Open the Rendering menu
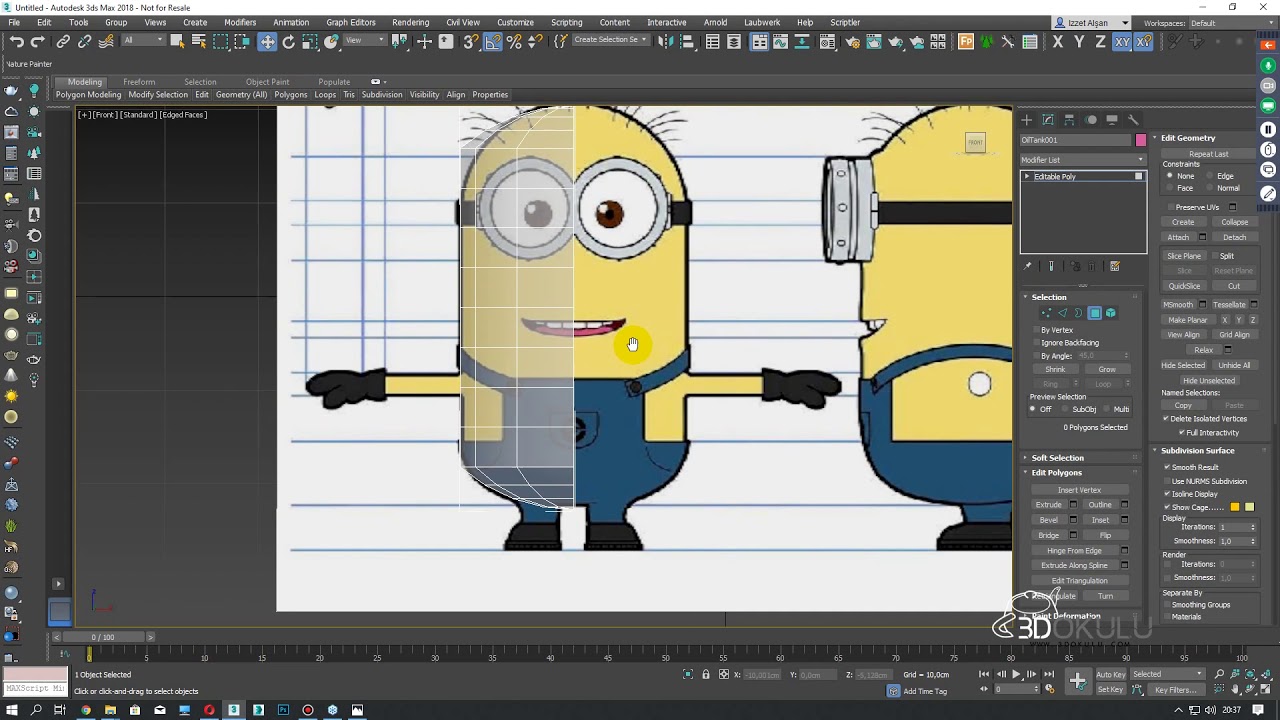Screen dimensions: 1280x720 [x=410, y=22]
